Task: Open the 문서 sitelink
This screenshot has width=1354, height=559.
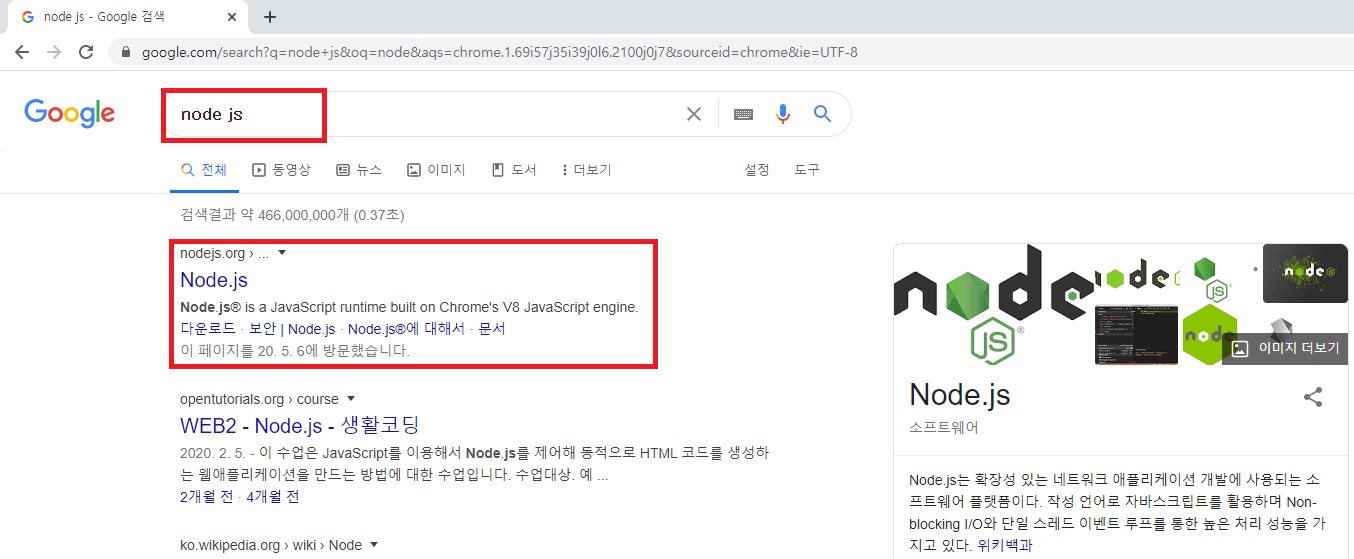Action: point(492,329)
